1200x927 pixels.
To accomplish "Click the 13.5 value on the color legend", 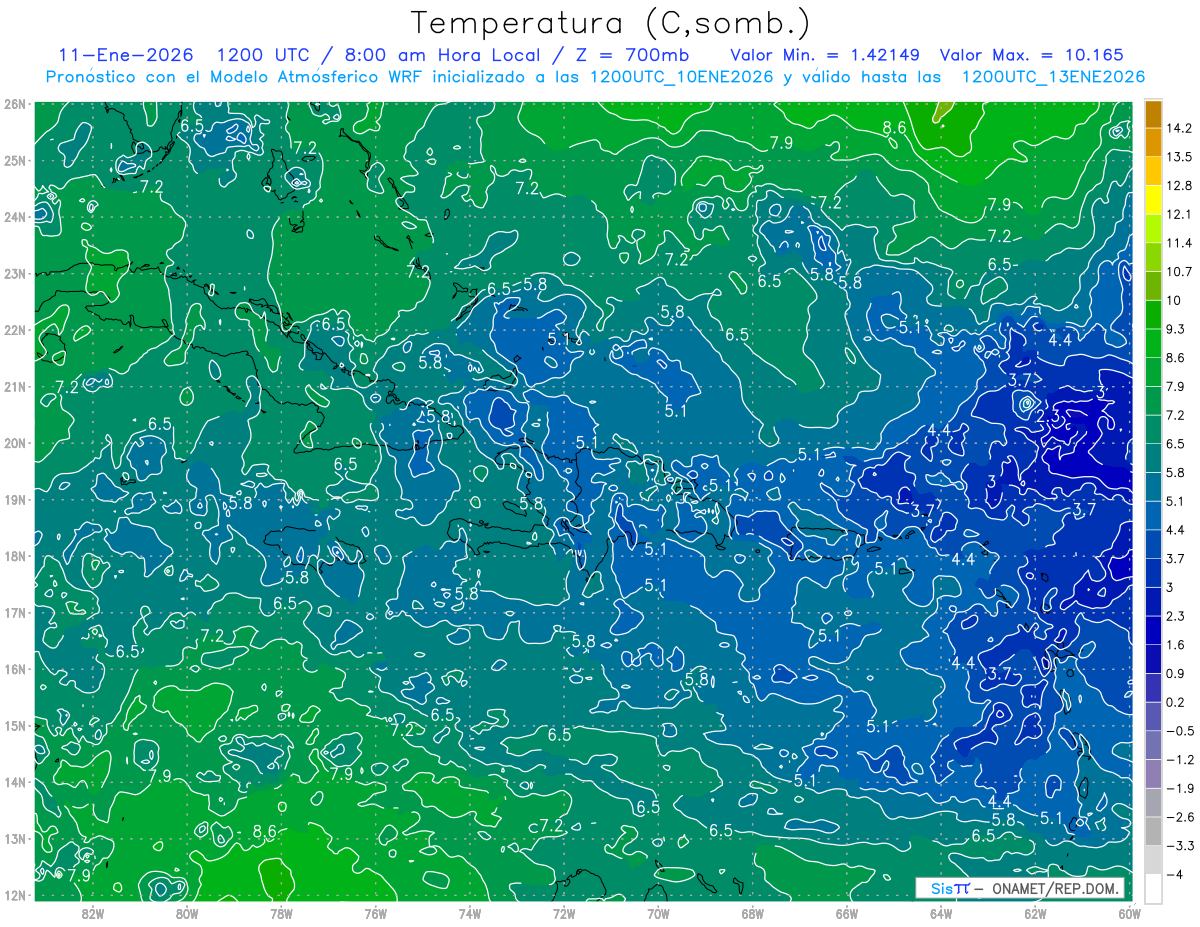I will [x=1180, y=157].
